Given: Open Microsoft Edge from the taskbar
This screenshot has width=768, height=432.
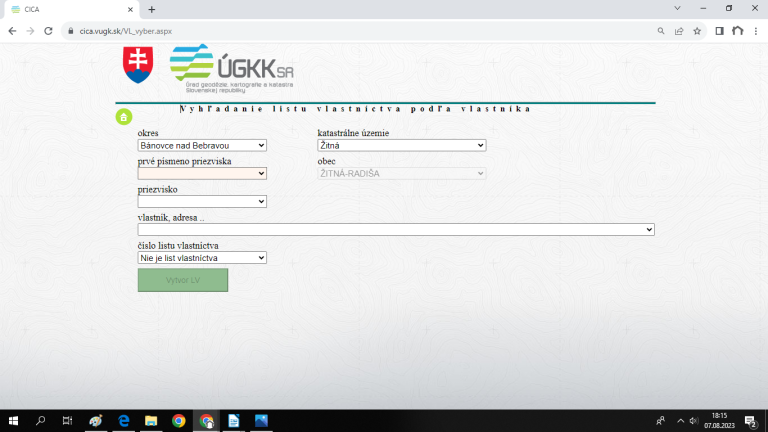Looking at the screenshot, I should click(124, 421).
